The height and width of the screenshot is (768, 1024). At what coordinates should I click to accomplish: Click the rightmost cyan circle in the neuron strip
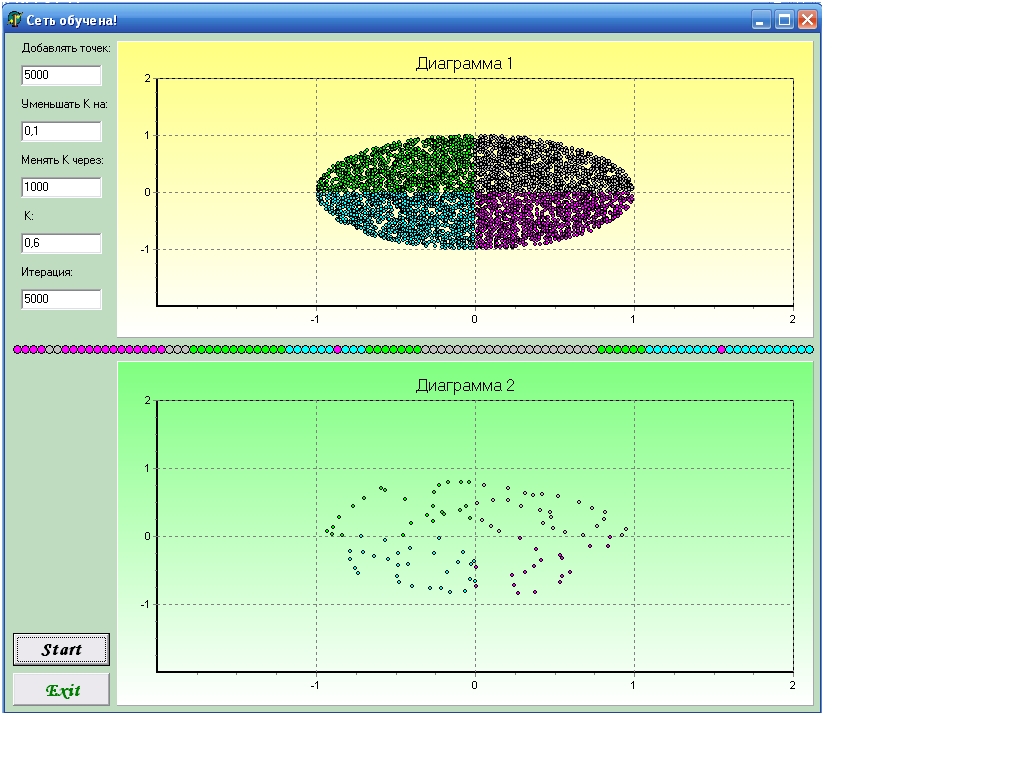809,349
